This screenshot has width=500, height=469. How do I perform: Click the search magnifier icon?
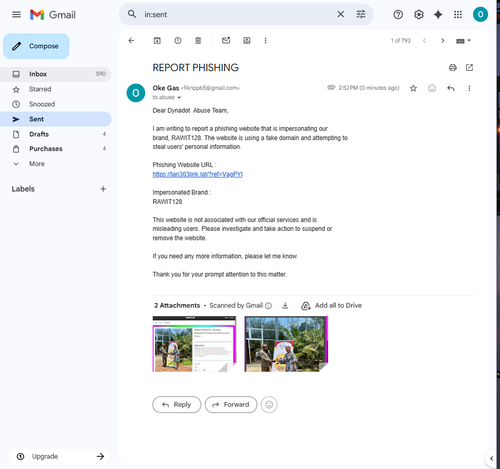coord(132,14)
